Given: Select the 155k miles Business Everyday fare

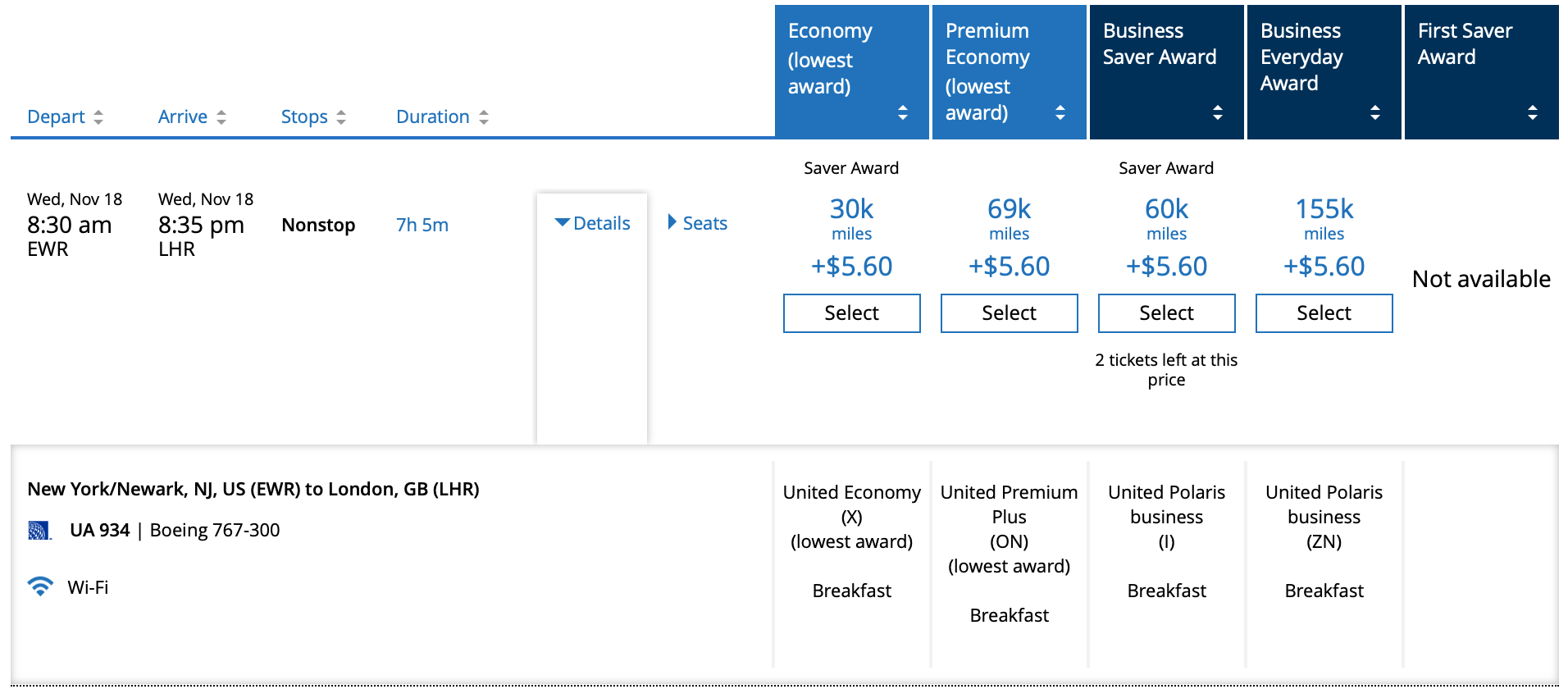Looking at the screenshot, I should (1324, 313).
